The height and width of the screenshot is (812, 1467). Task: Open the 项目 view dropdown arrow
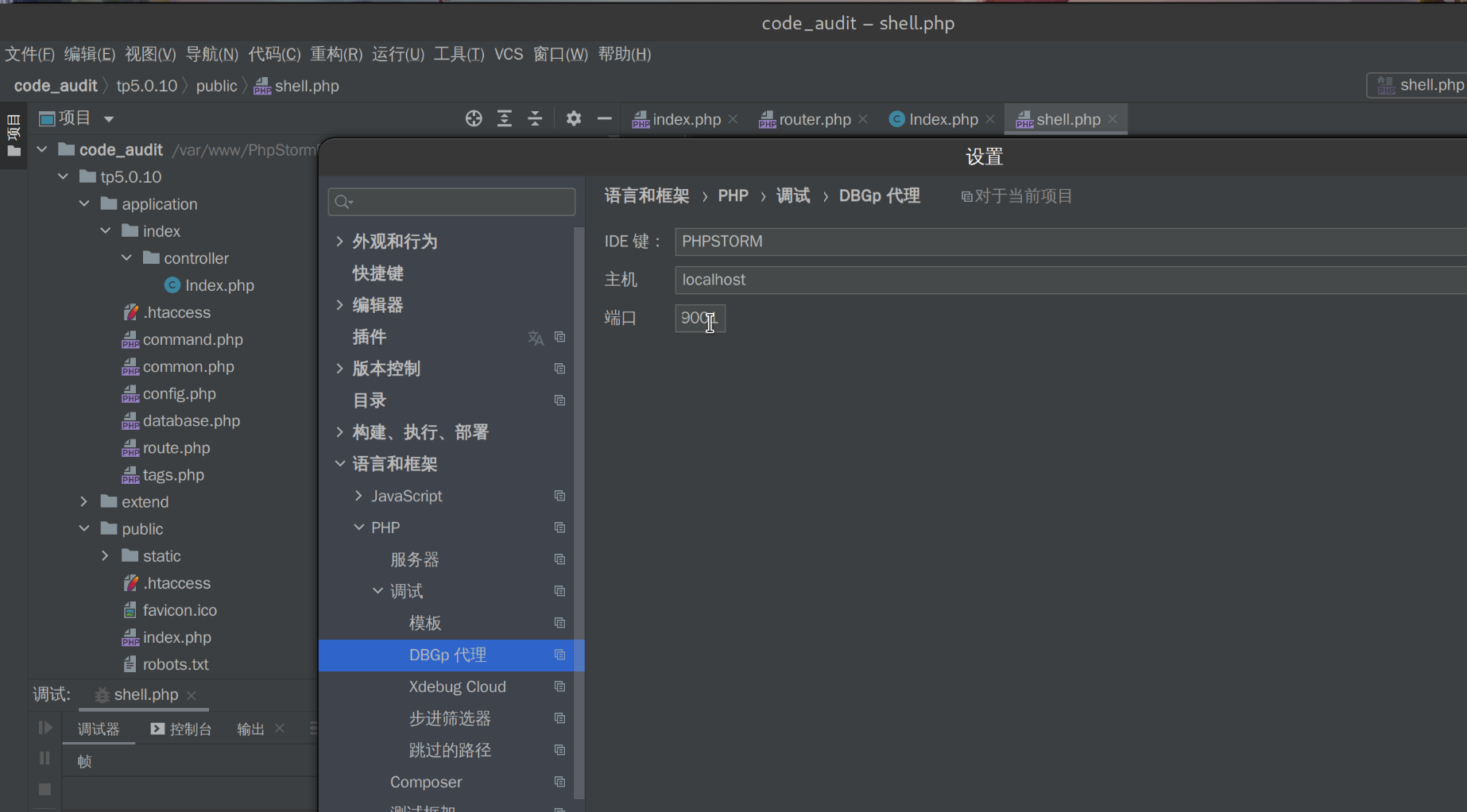(x=109, y=119)
